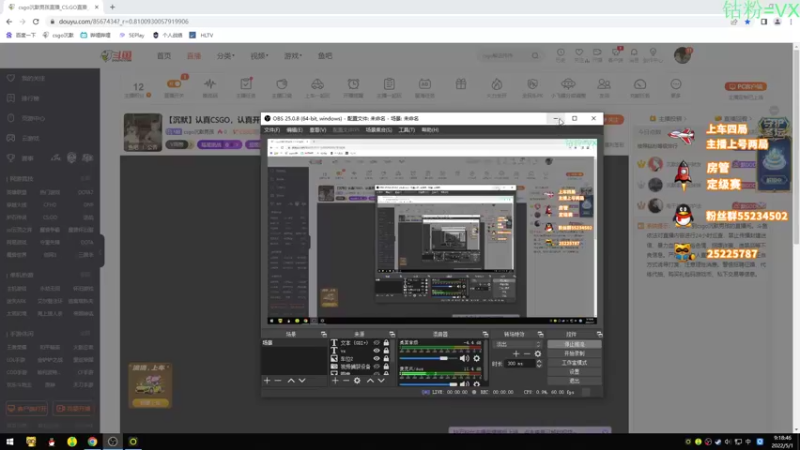Pop out the Controls dock panel
This screenshot has height=450, width=800.
pyautogui.click(x=599, y=334)
